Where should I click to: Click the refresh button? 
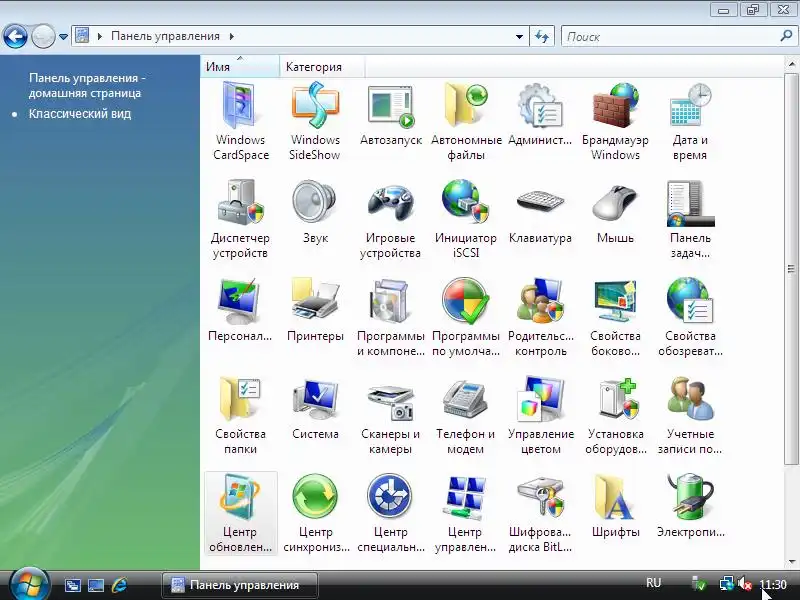(x=542, y=37)
